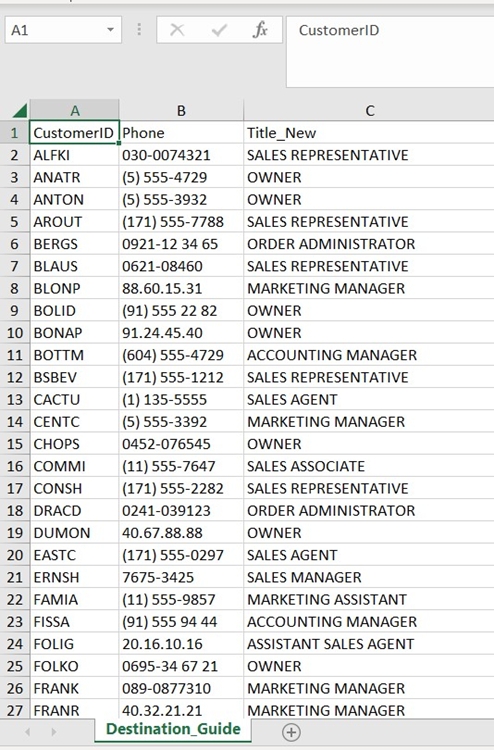This screenshot has height=750, width=494.
Task: Click the Cancel X formula bar icon
Action: (x=177, y=30)
